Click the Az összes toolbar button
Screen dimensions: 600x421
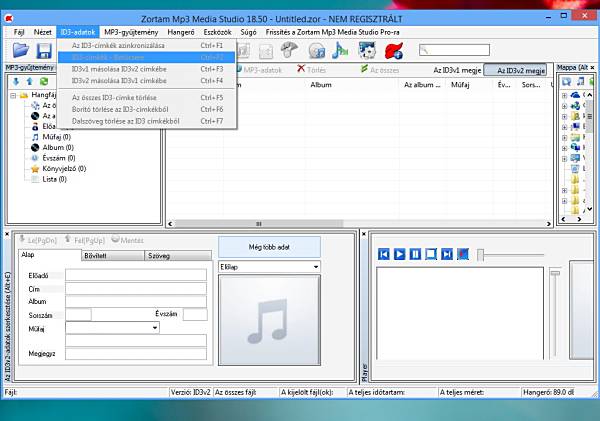coord(380,70)
